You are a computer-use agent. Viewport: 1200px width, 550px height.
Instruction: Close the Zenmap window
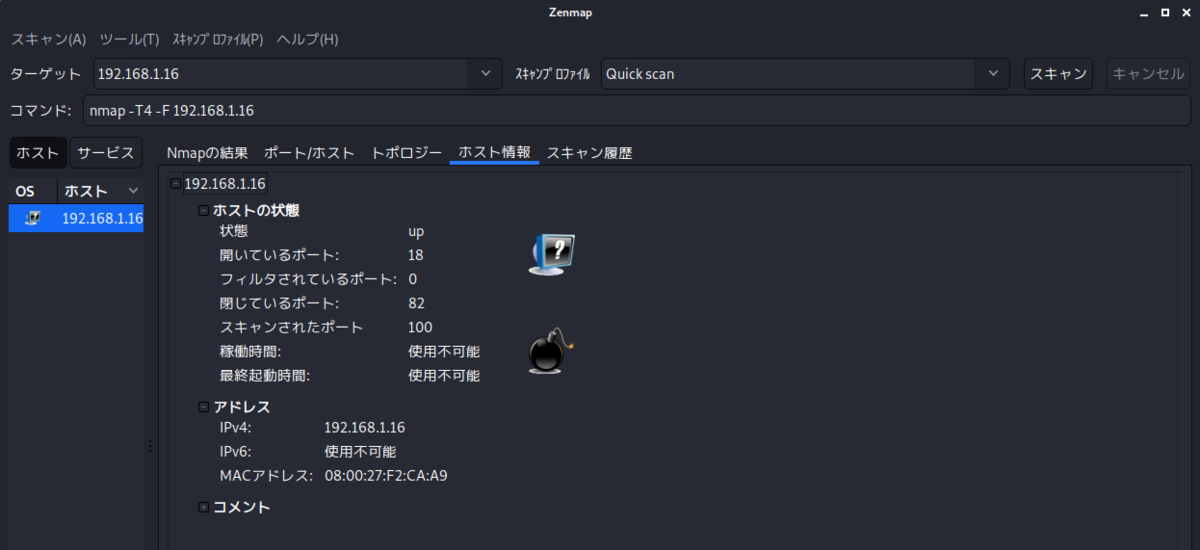pos(1186,13)
